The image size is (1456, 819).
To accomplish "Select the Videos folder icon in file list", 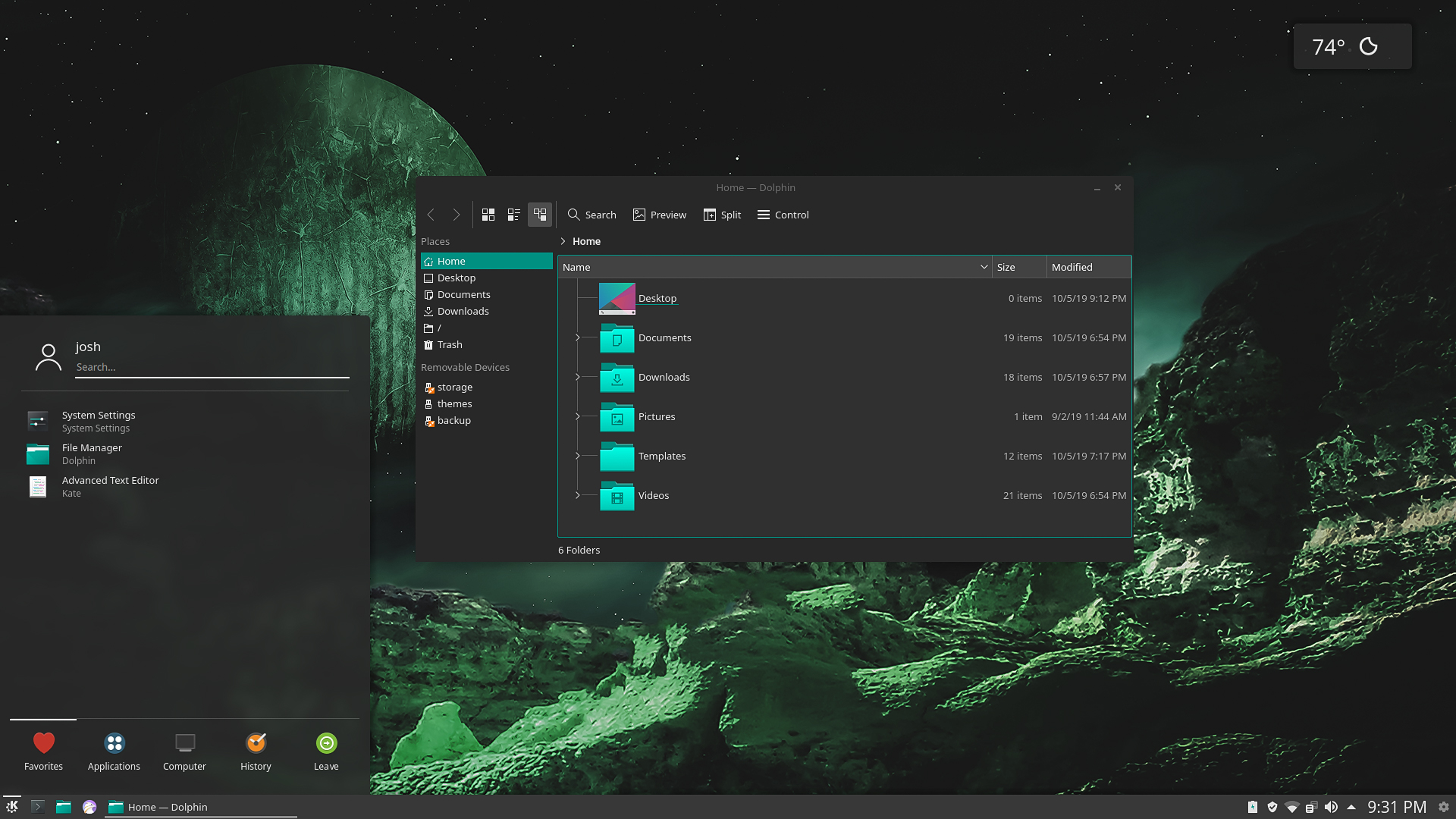I will [617, 496].
